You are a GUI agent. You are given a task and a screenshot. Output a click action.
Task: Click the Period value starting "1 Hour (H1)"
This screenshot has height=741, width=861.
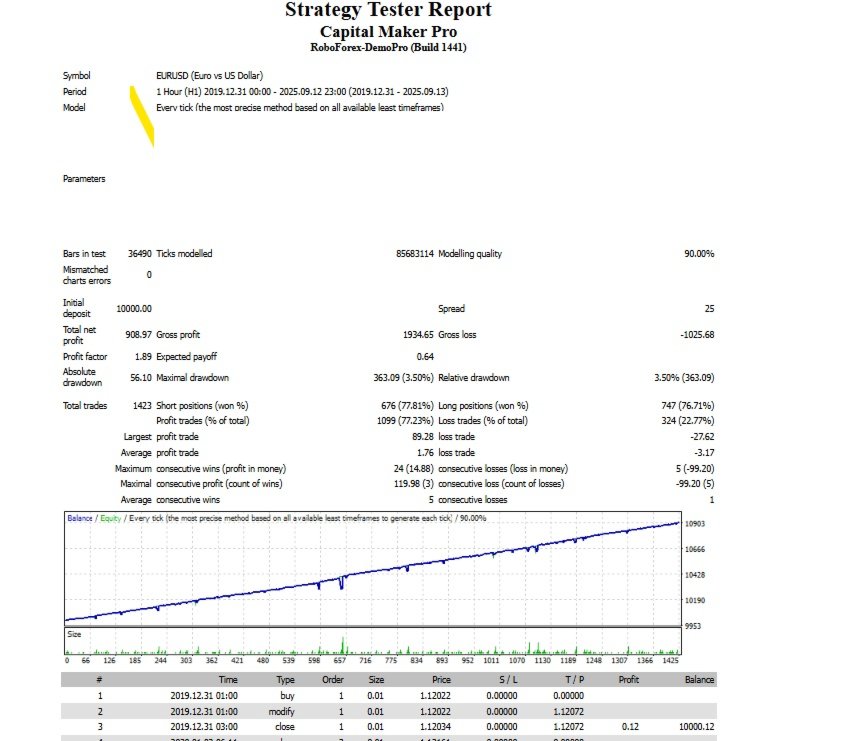click(x=302, y=92)
